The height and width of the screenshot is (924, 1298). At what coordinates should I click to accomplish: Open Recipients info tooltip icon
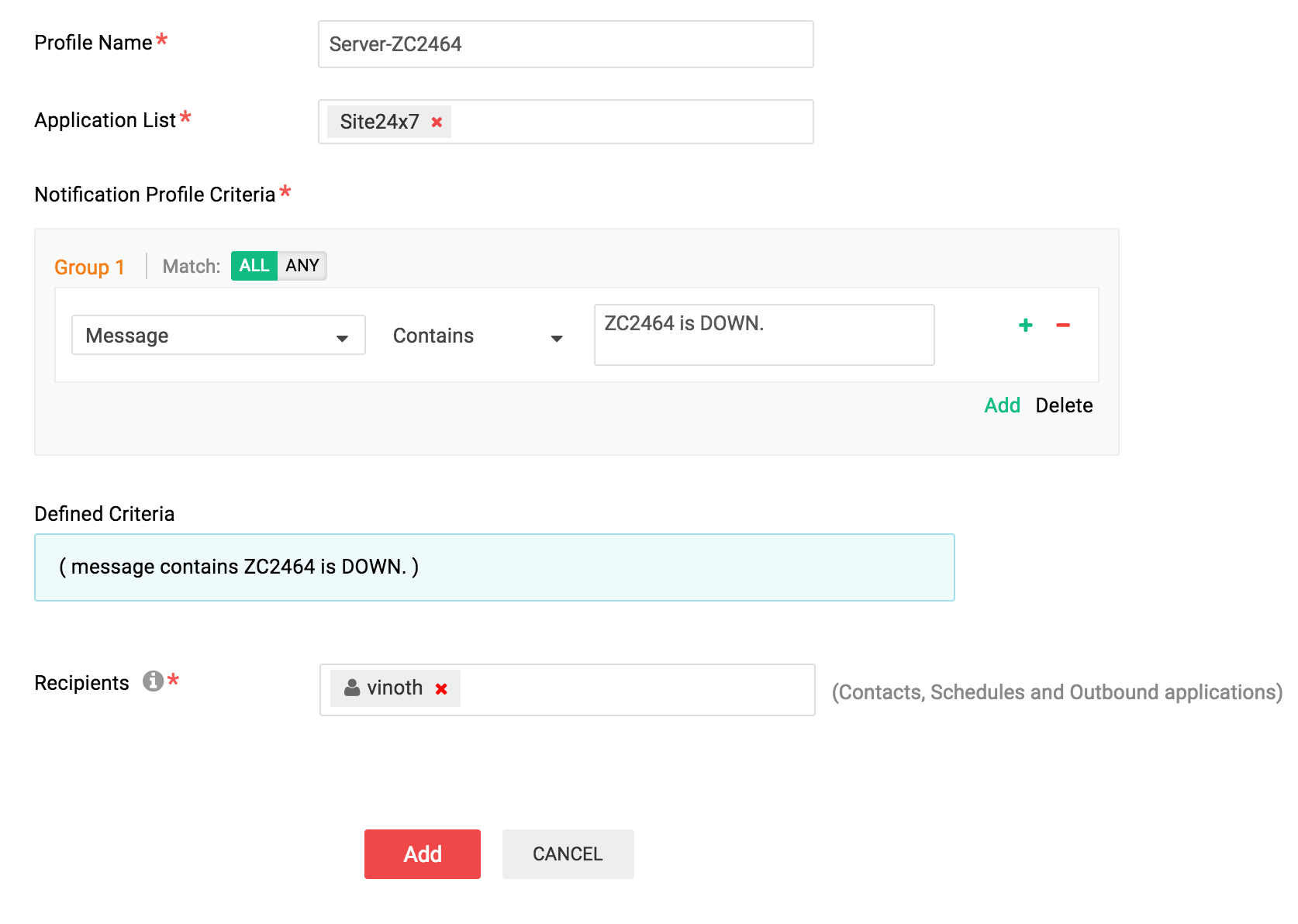tap(153, 681)
